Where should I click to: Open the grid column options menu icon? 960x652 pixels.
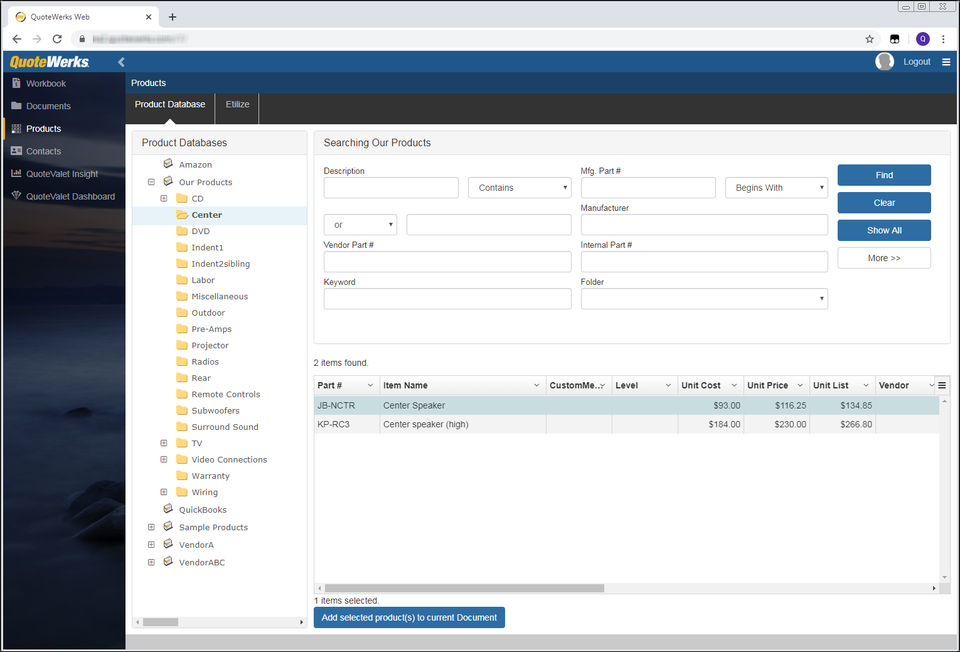942,385
